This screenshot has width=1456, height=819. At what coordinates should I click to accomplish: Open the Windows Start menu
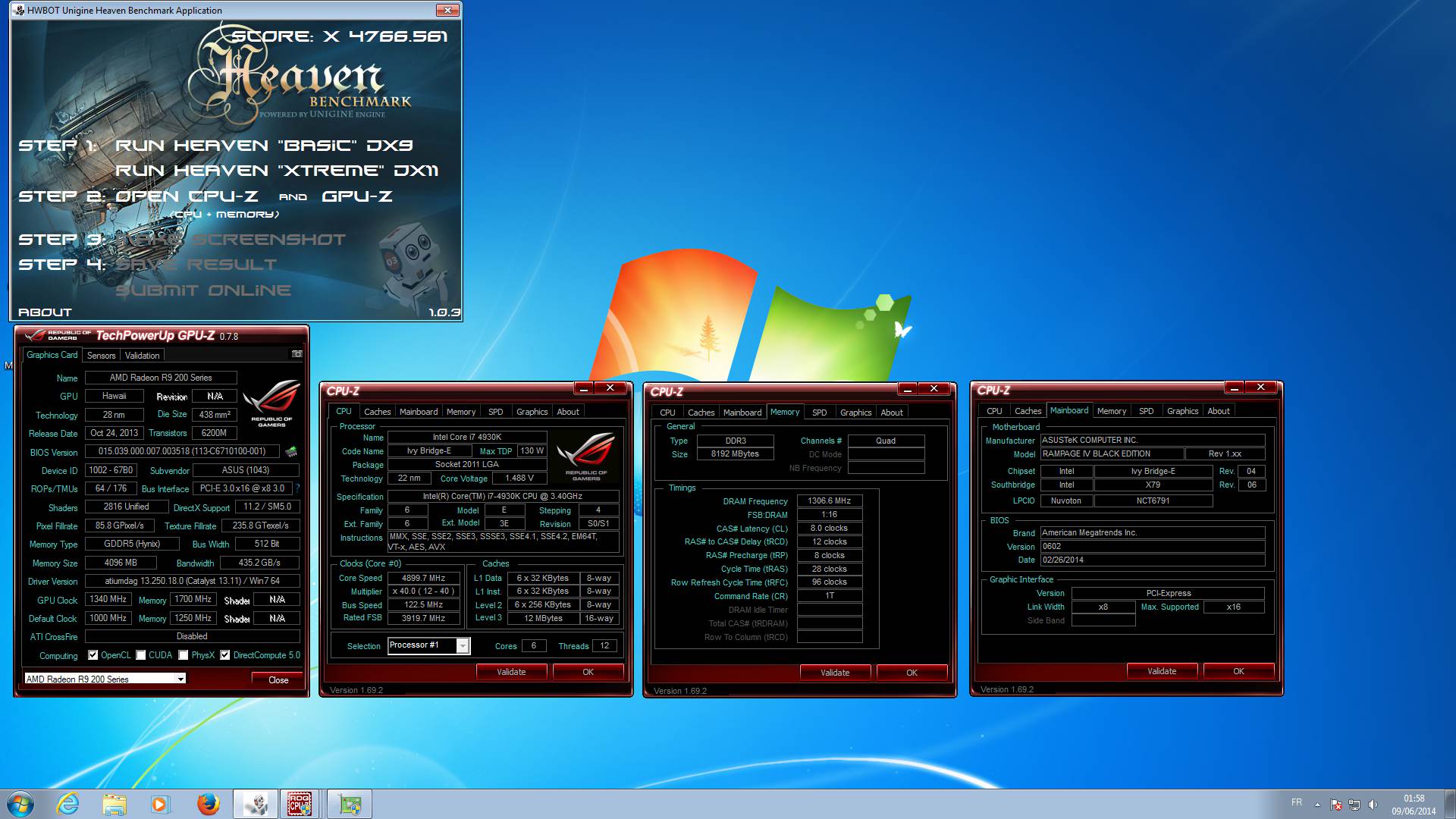(20, 804)
